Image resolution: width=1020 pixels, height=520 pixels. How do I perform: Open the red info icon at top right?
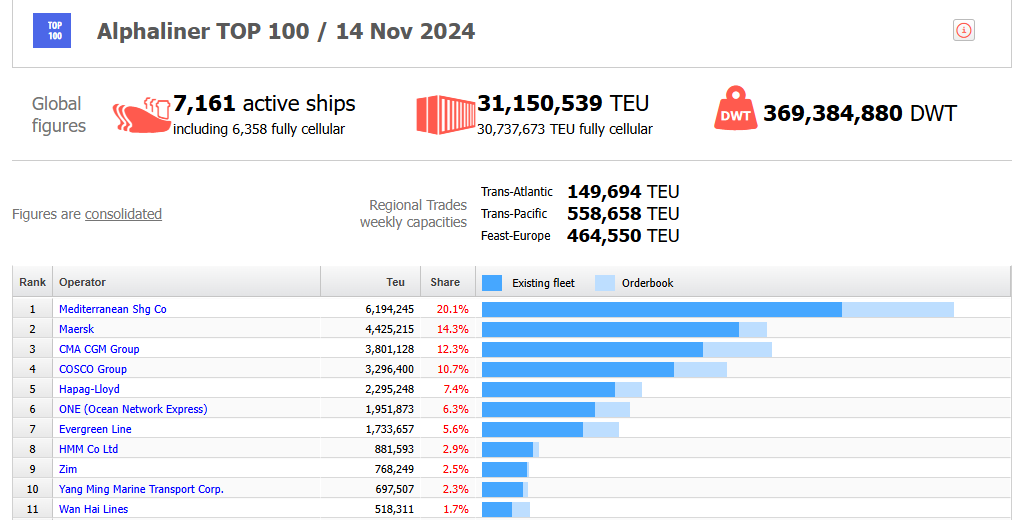(x=963, y=30)
